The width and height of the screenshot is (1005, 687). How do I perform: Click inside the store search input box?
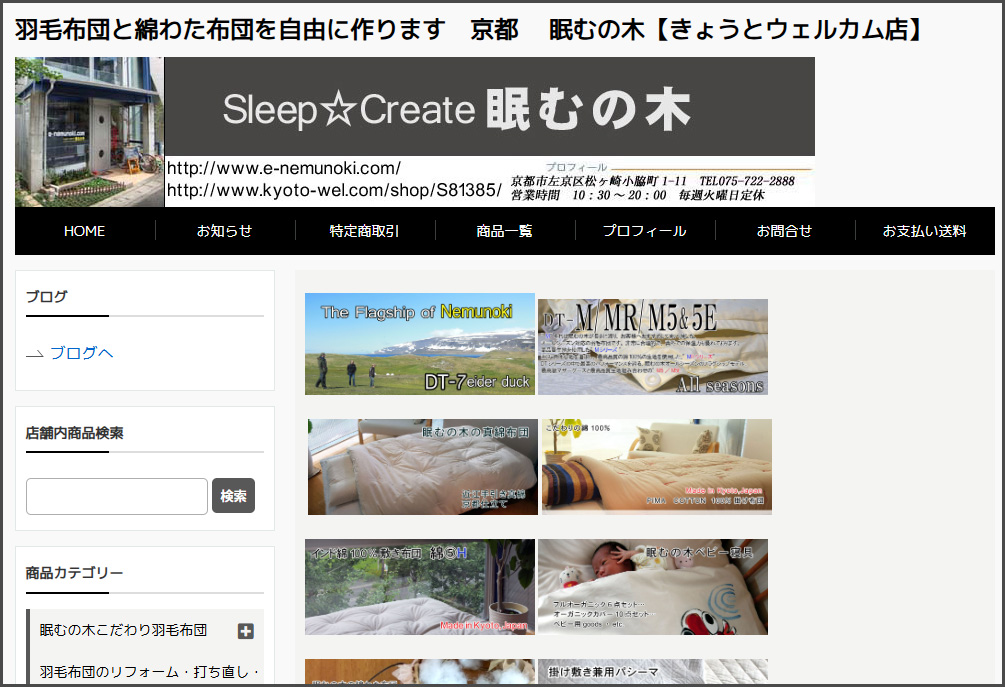click(x=116, y=496)
